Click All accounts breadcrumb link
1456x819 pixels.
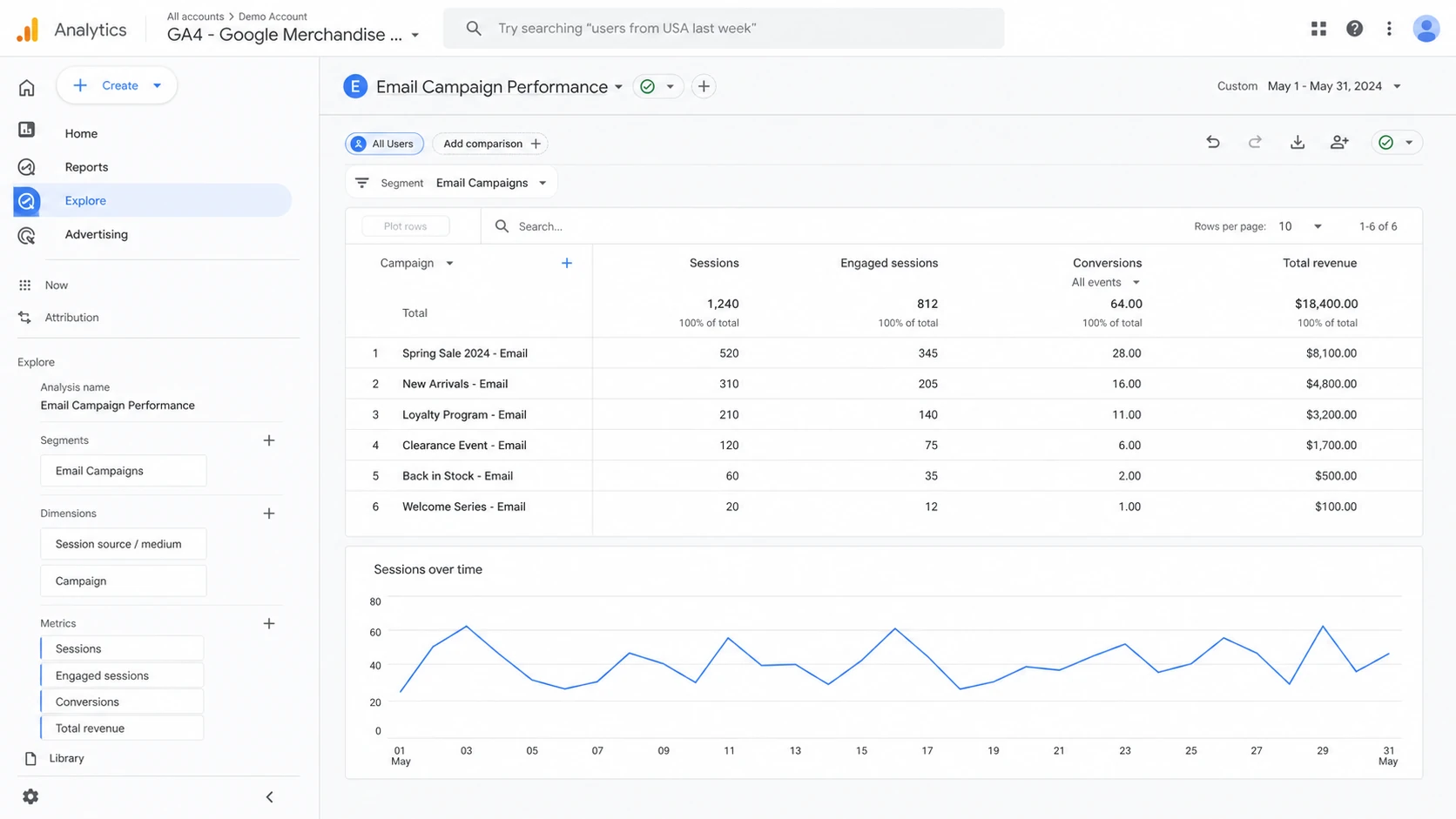(195, 17)
